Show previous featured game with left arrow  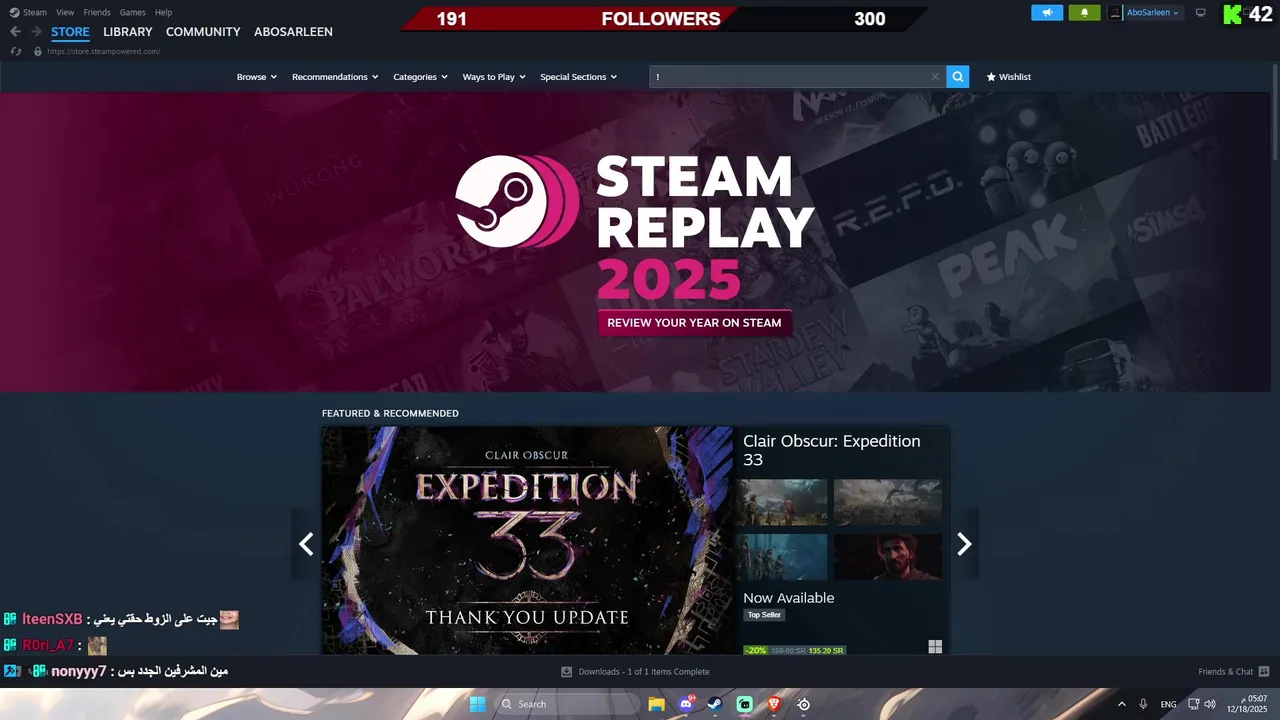(x=306, y=544)
